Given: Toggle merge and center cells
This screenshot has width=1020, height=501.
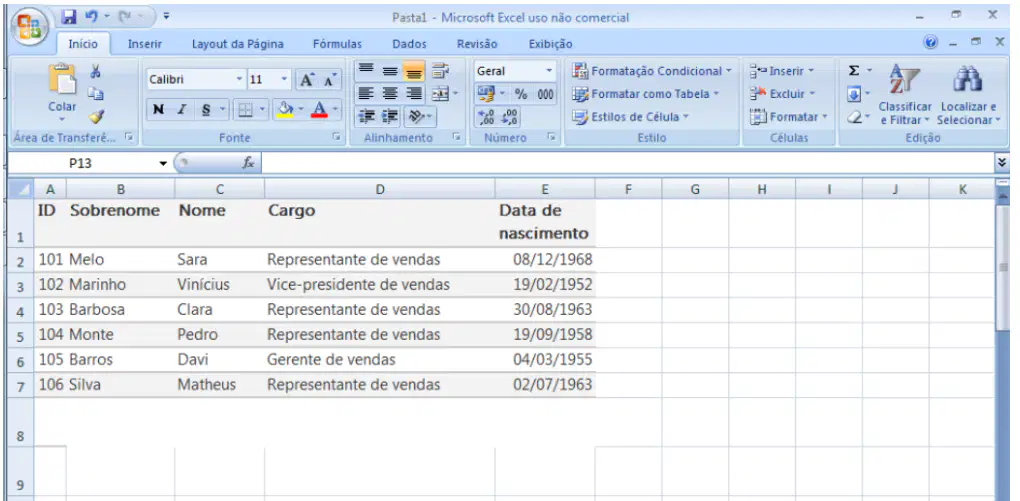Looking at the screenshot, I should click(440, 94).
